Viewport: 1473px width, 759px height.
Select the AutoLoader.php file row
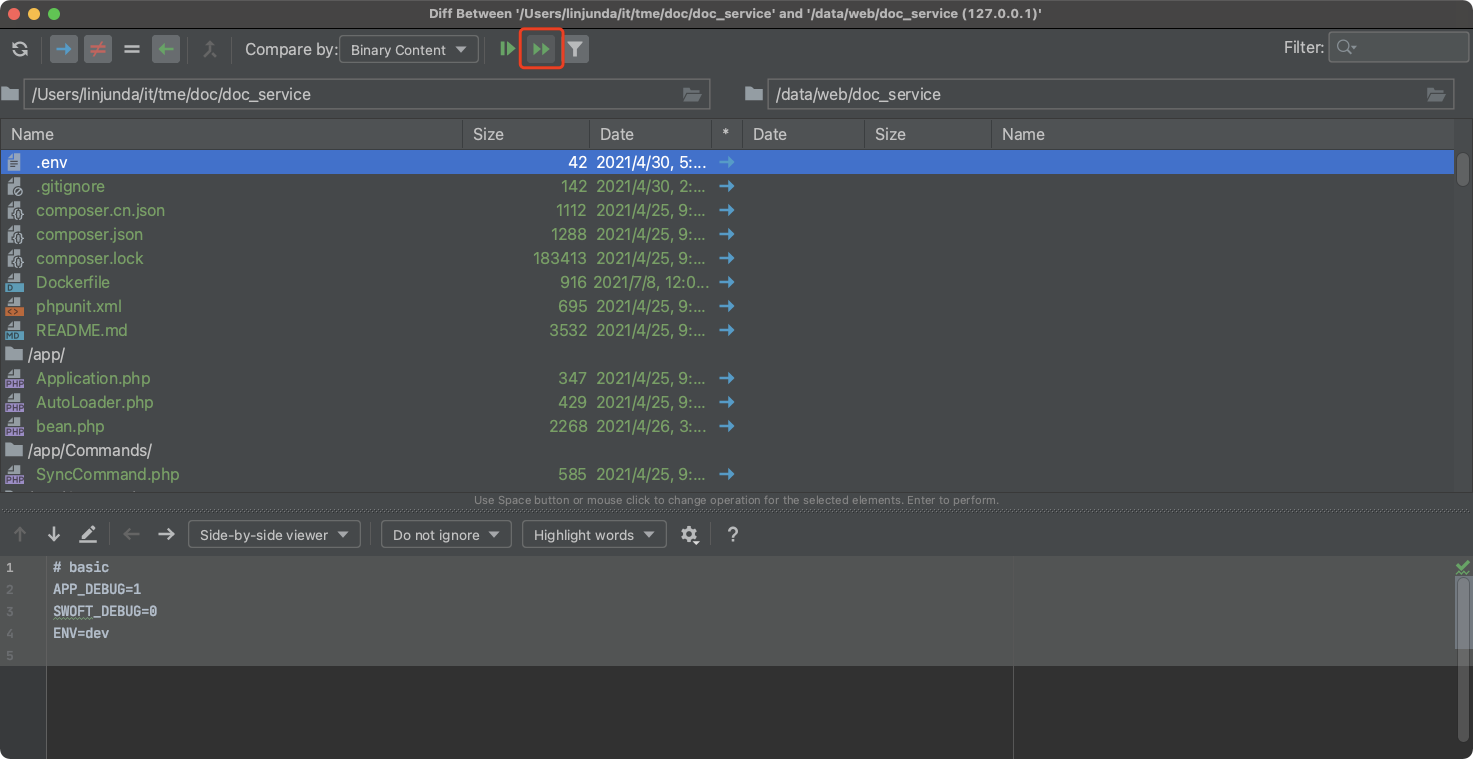pyautogui.click(x=727, y=402)
